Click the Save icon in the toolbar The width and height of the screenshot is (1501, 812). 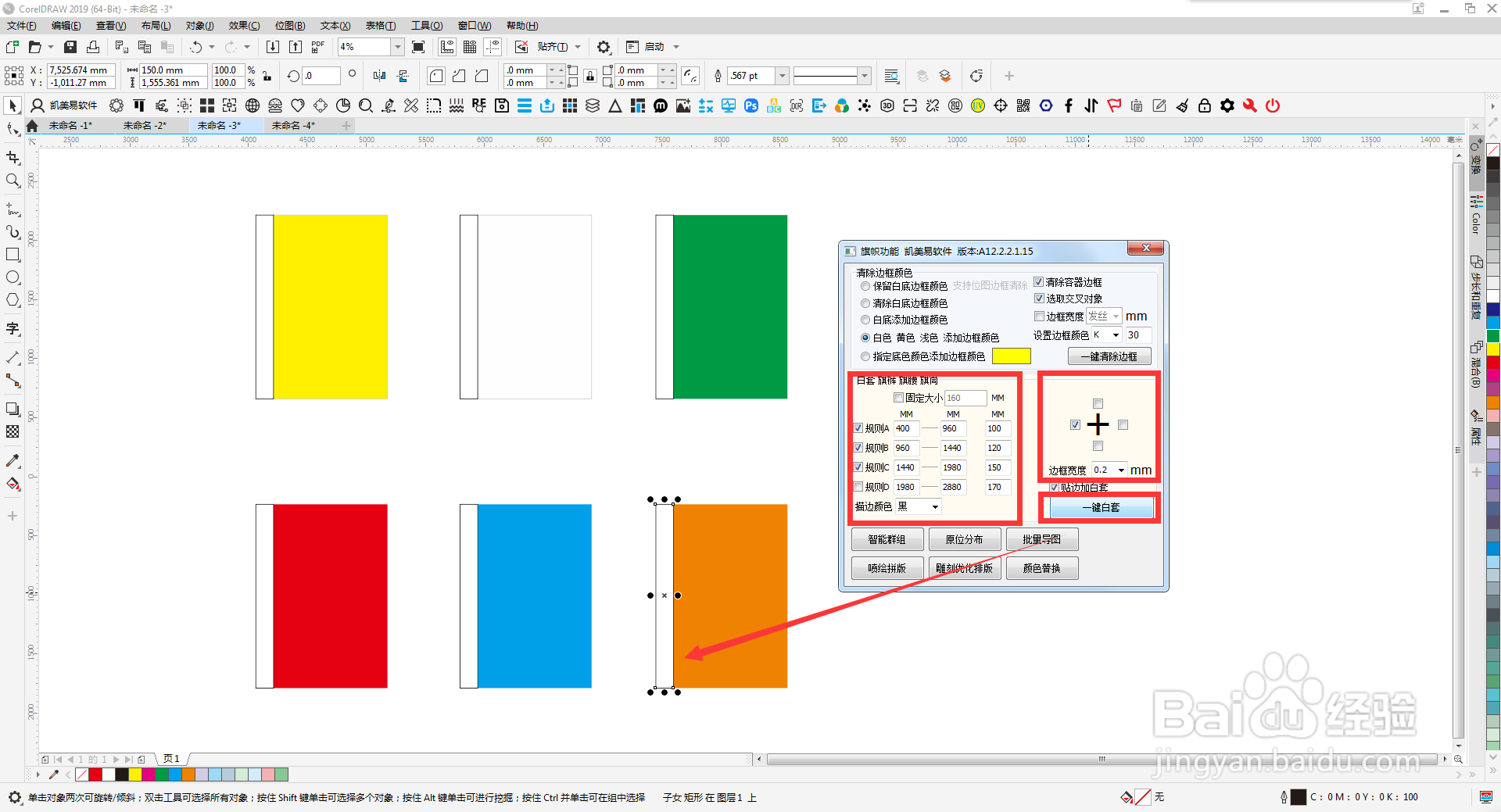point(70,47)
